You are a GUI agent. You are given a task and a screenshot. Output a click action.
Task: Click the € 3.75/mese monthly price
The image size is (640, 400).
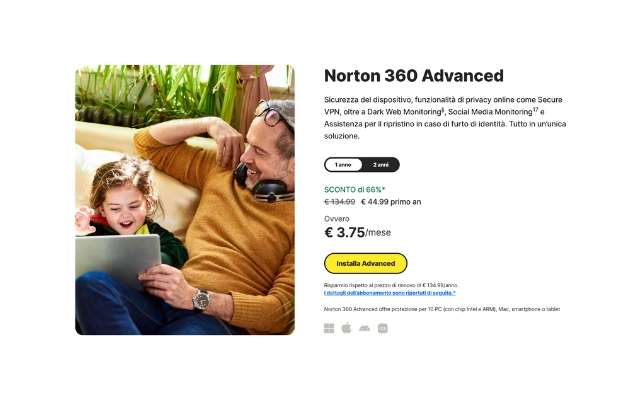[x=358, y=233]
